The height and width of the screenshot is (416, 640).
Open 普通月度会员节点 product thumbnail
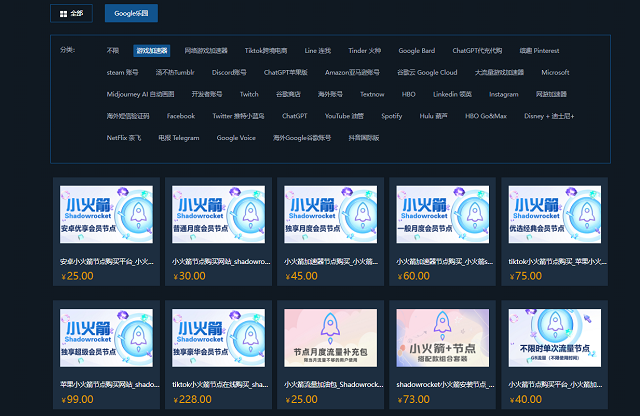[x=218, y=214]
